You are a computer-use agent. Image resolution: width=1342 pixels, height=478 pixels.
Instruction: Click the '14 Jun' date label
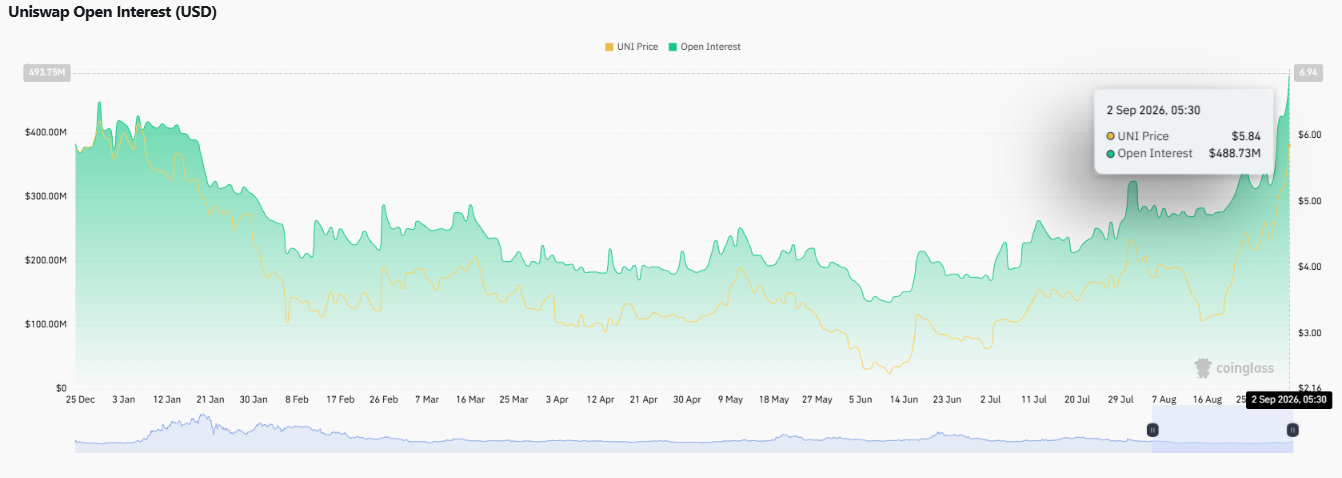[x=903, y=399]
